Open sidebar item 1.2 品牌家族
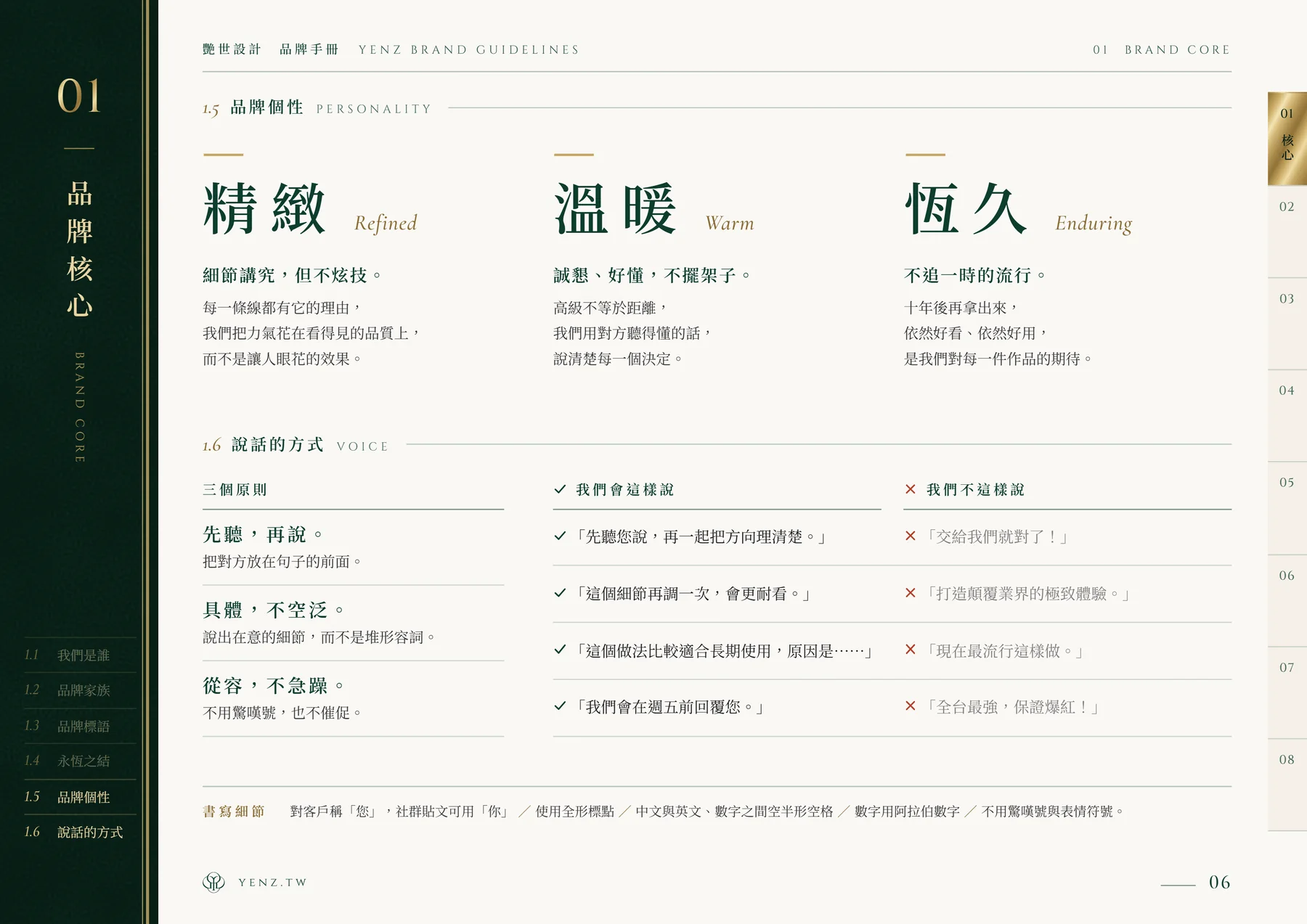This screenshot has height=924, width=1307. (x=79, y=690)
